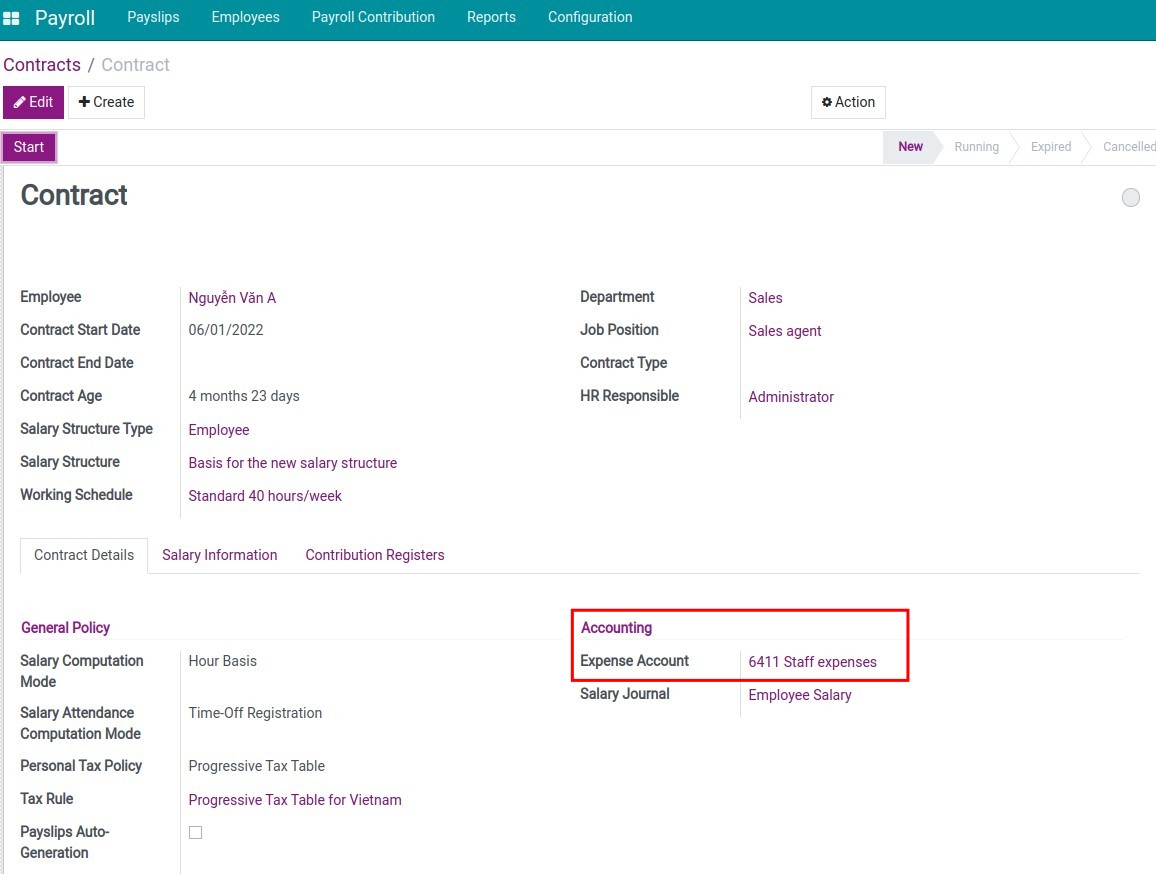Click the activity status circle near Contract title

1131,197
